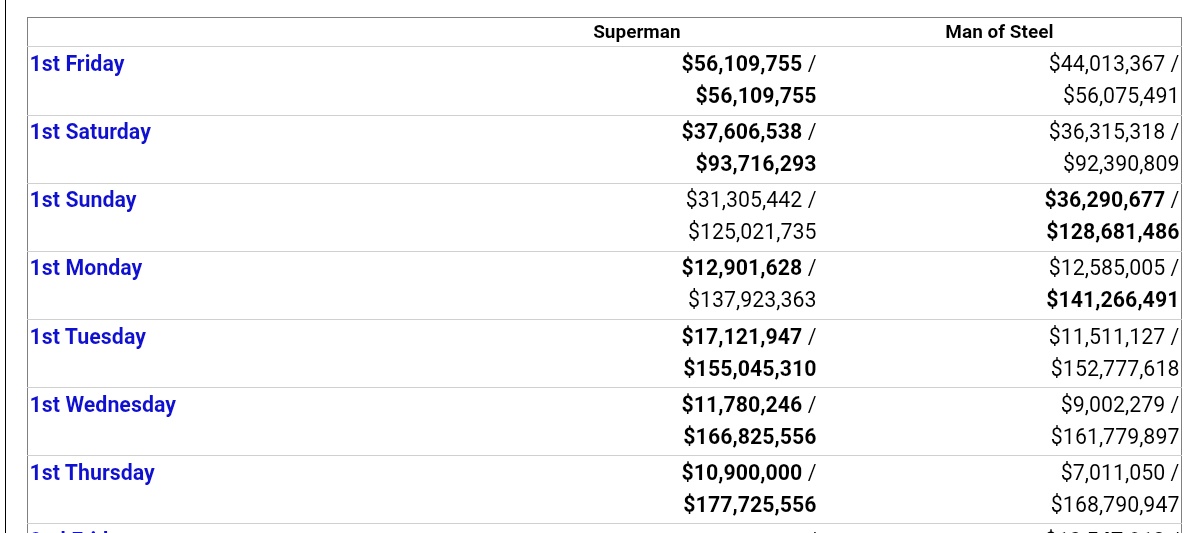Open the 1st Thursday link
The image size is (1200, 533).
coord(92,473)
